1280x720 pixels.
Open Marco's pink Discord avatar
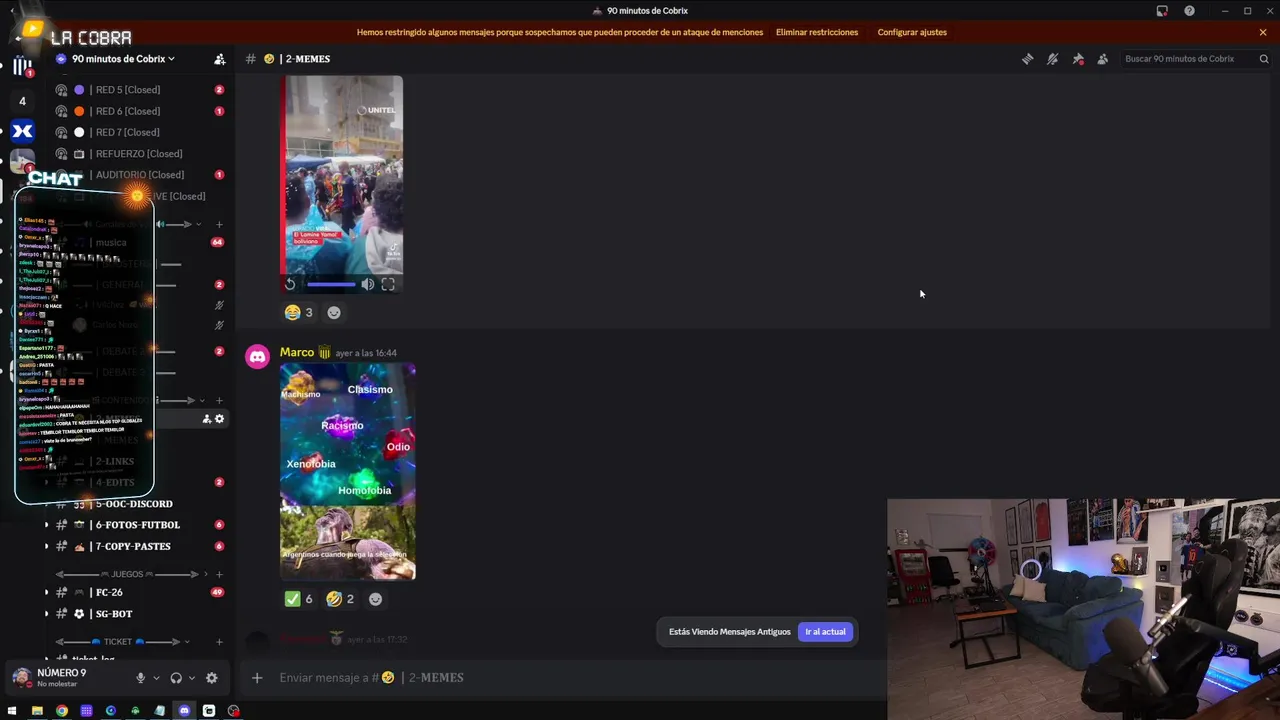tap(258, 358)
